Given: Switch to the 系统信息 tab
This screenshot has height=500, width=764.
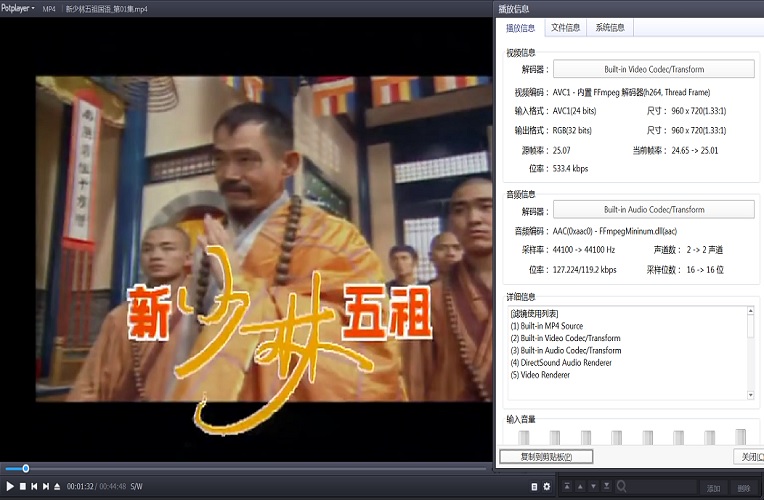Looking at the screenshot, I should click(610, 28).
